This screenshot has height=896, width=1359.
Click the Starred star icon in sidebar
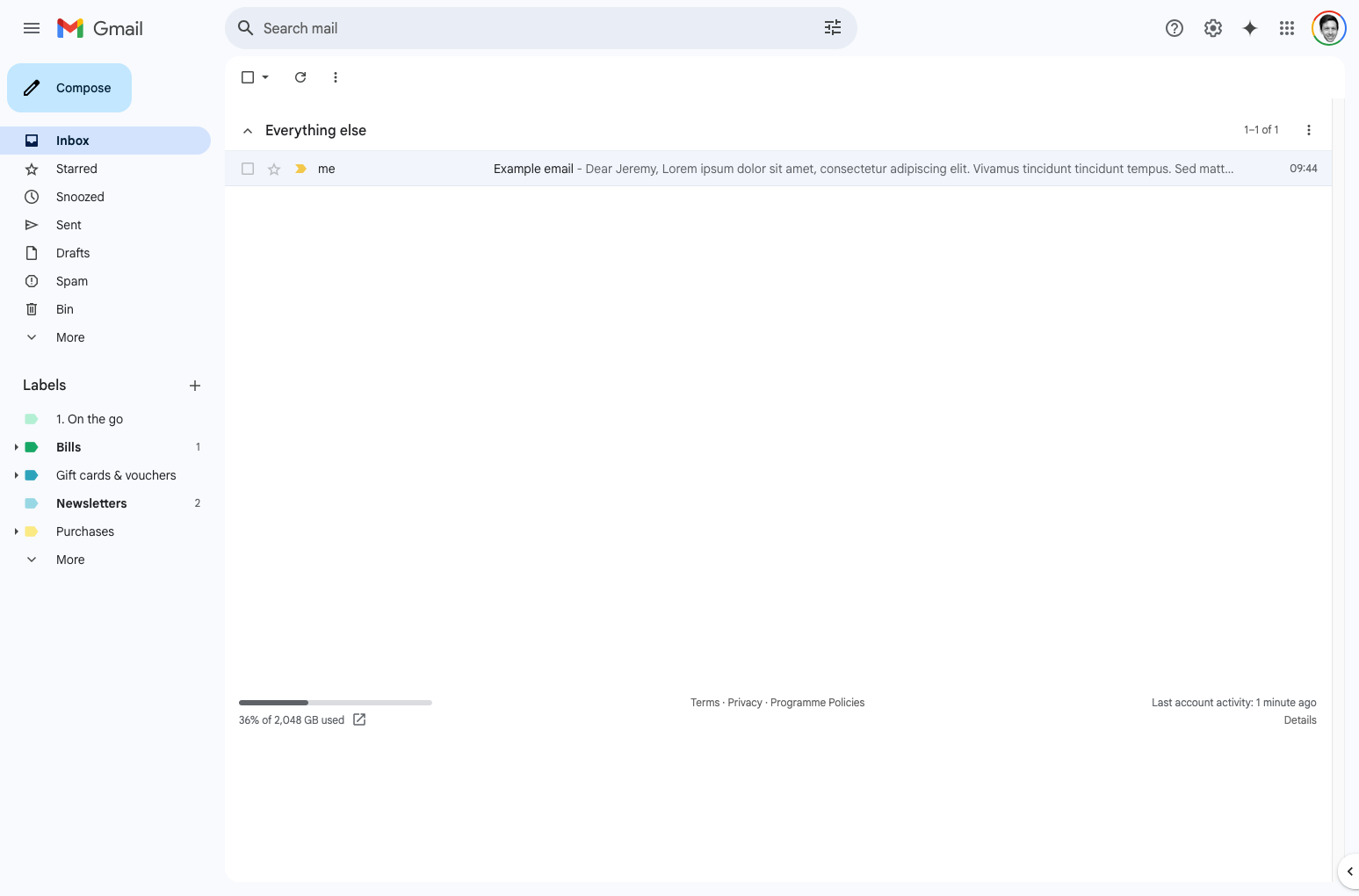coord(32,169)
